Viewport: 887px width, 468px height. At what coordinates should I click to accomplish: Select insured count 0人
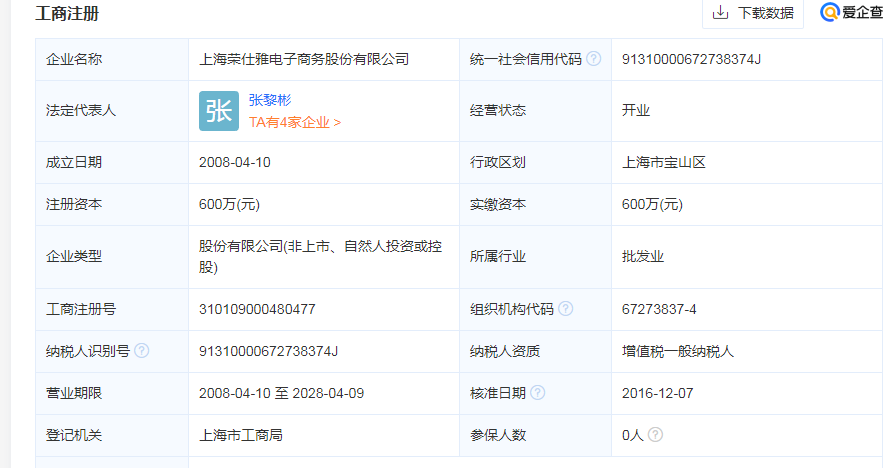(632, 435)
